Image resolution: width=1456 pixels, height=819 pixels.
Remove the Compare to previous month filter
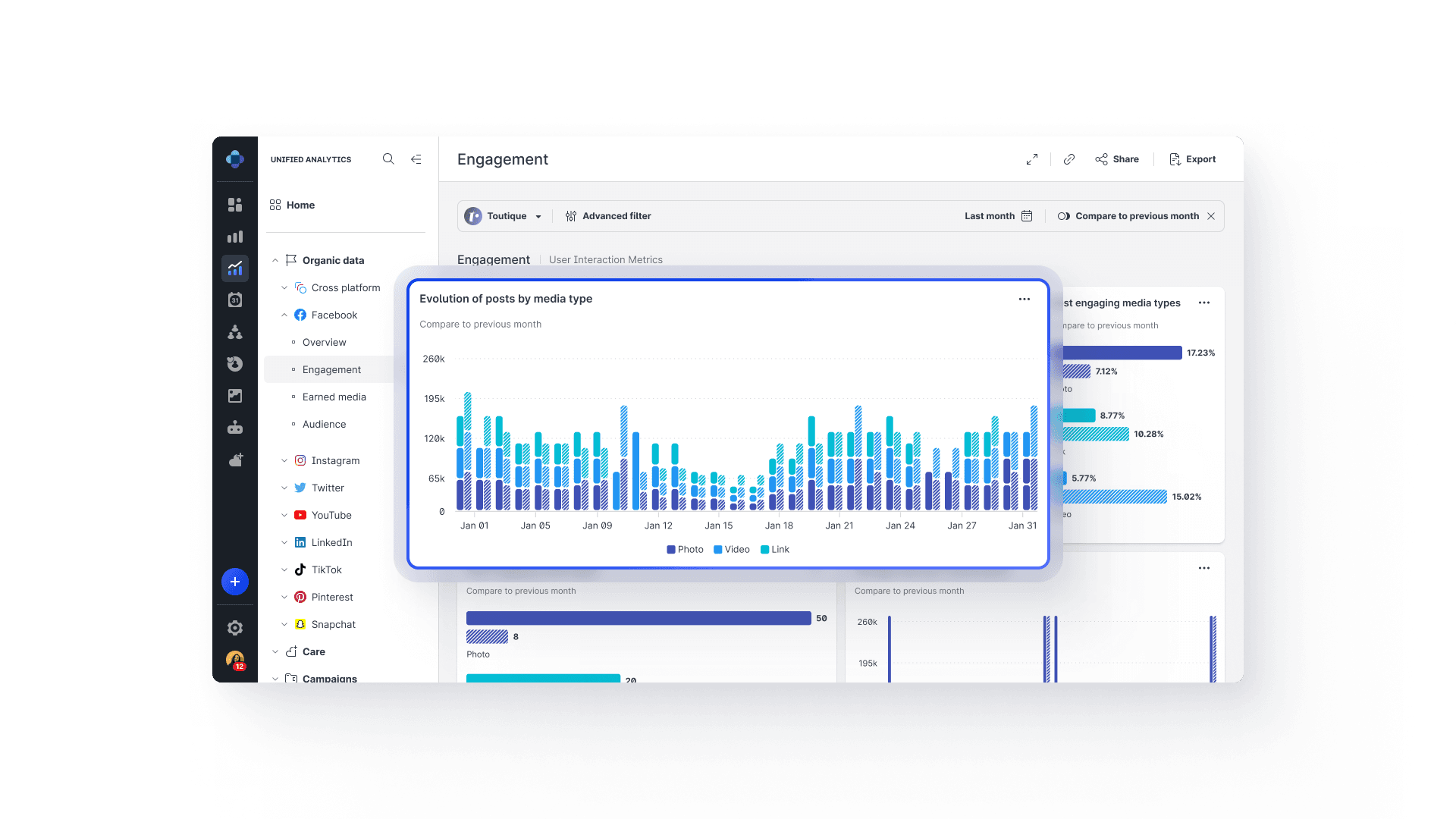(1211, 216)
